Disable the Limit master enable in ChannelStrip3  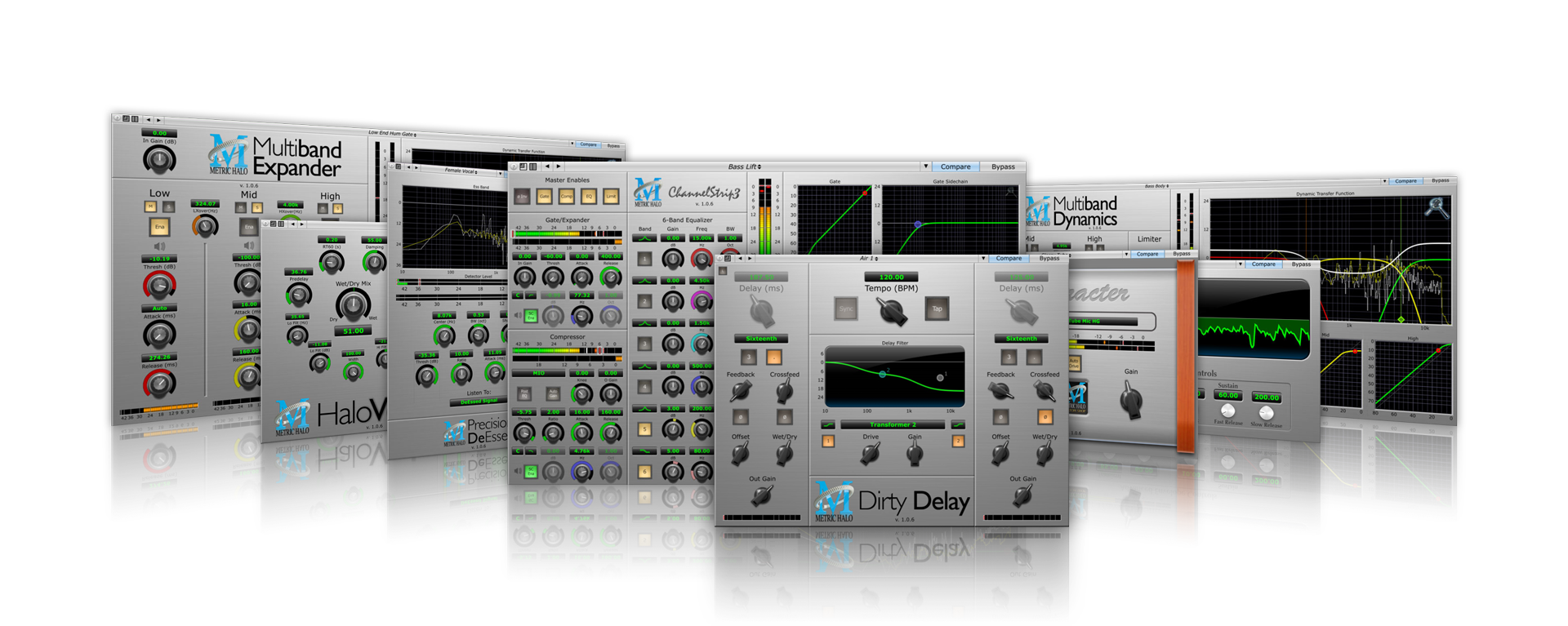pos(611,197)
